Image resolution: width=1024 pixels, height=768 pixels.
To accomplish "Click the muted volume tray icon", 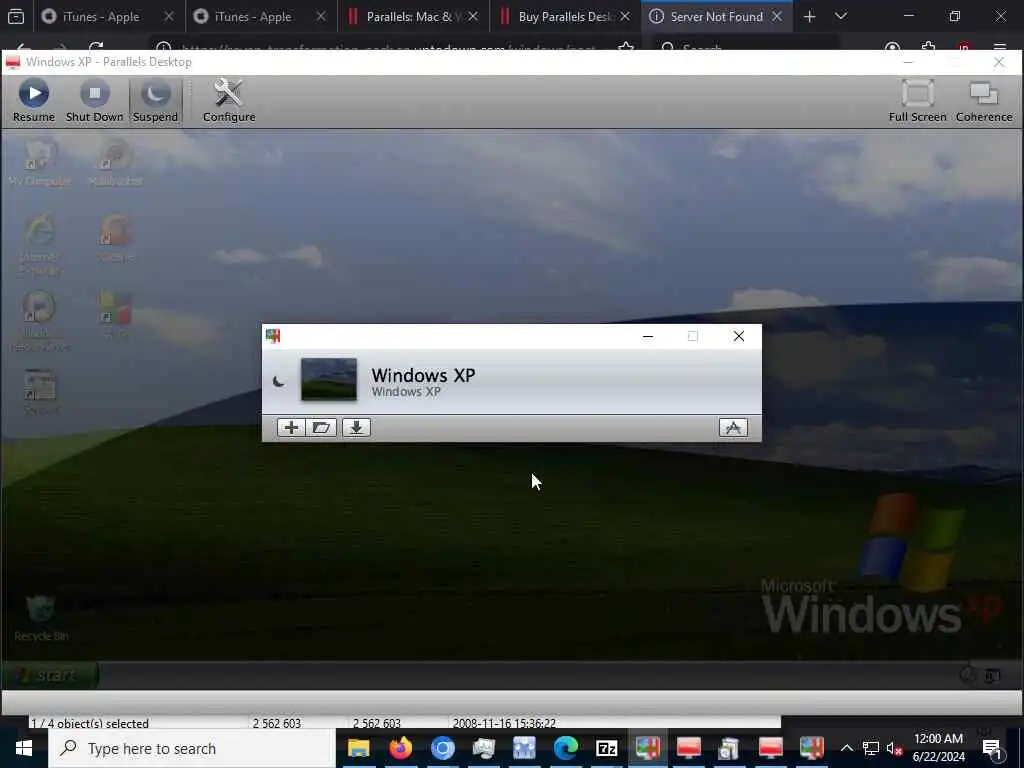I will 894,748.
